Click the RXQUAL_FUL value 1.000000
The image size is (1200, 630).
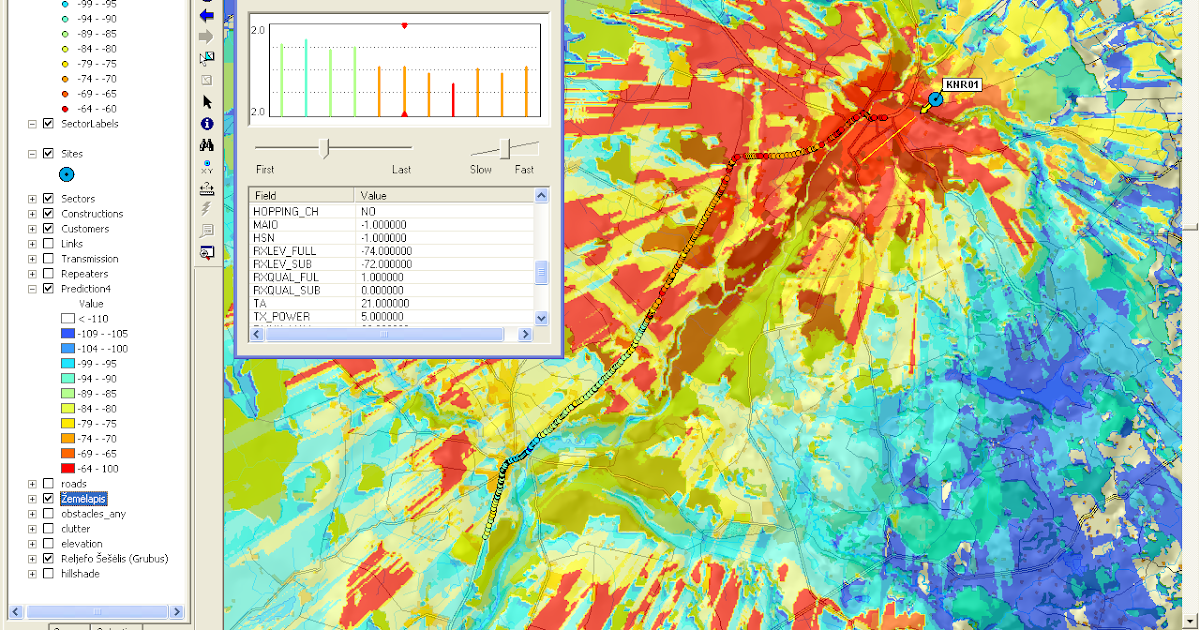[384, 277]
